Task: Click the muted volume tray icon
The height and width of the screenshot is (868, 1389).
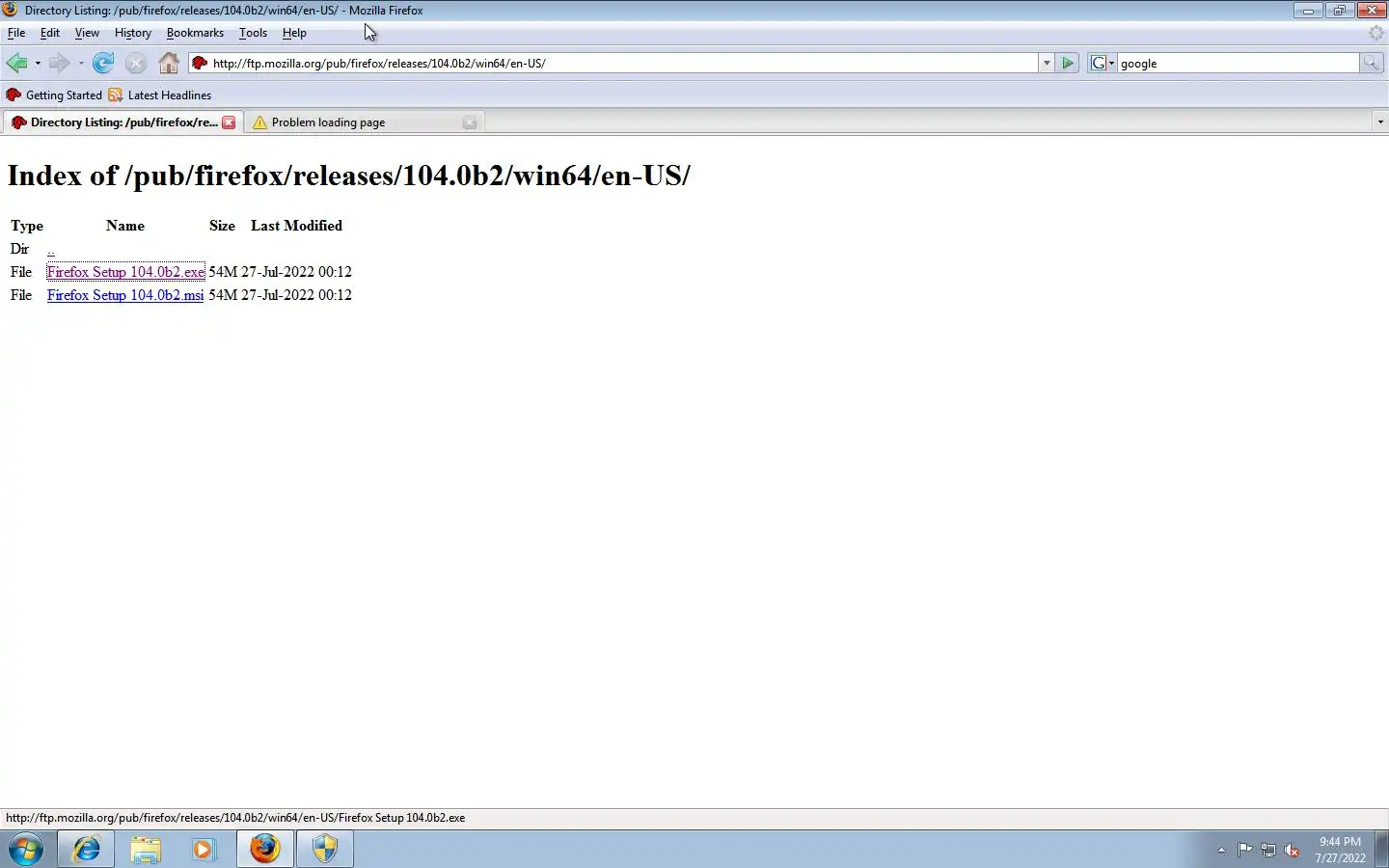Action: 1293,850
